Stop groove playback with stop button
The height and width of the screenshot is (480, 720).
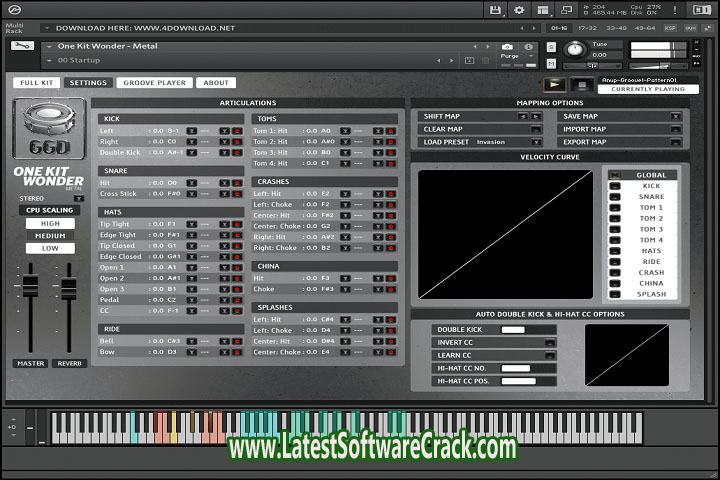coord(581,85)
